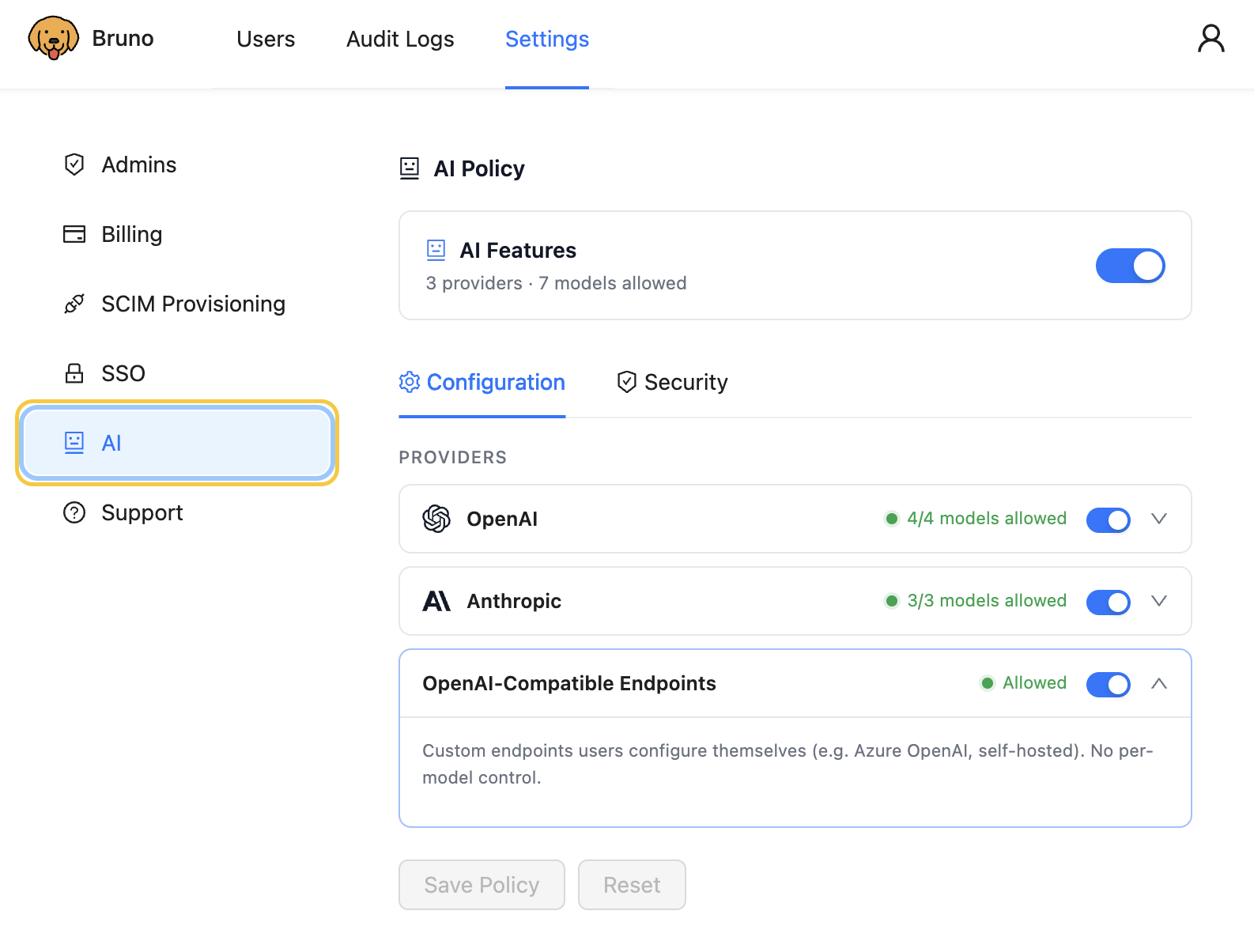The height and width of the screenshot is (952, 1254).
Task: Open SSO settings
Action: pyautogui.click(x=177, y=373)
